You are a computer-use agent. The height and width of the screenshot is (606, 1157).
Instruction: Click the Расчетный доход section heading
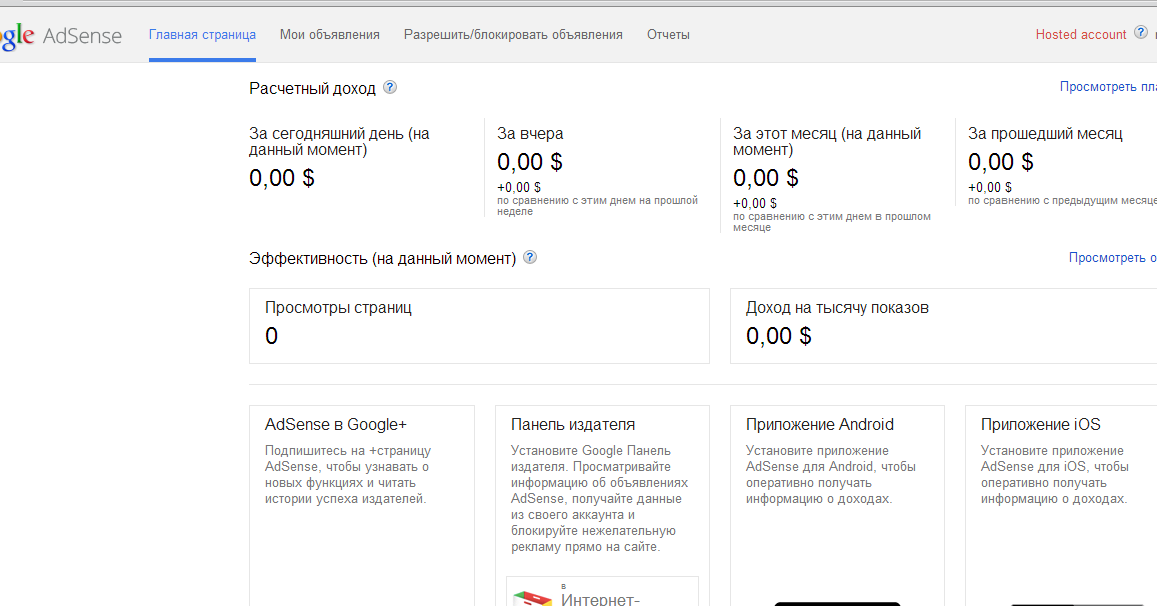(312, 89)
